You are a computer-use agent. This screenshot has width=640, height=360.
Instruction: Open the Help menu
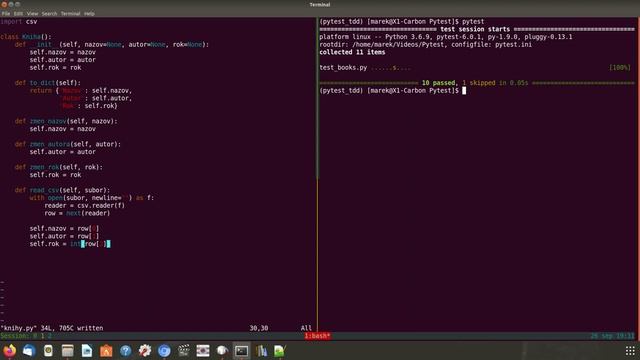(89, 13)
